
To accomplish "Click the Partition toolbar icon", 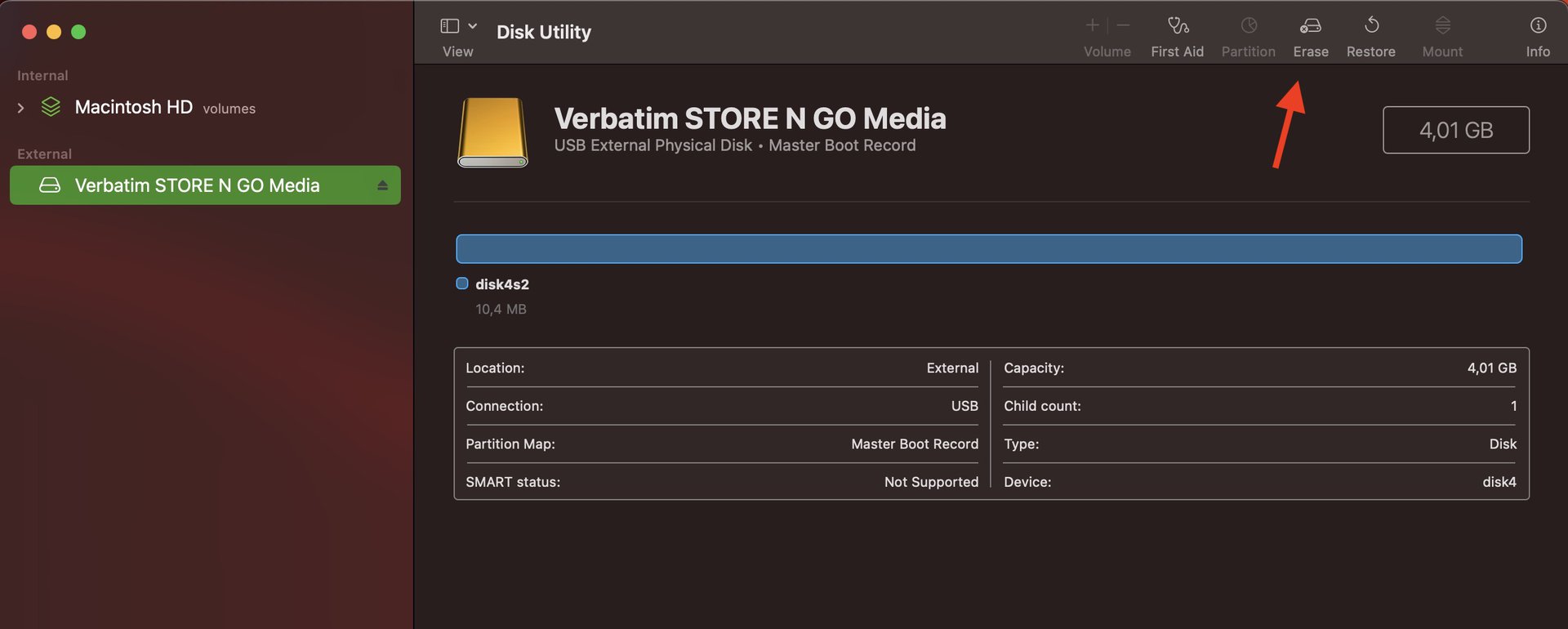I will tap(1249, 26).
